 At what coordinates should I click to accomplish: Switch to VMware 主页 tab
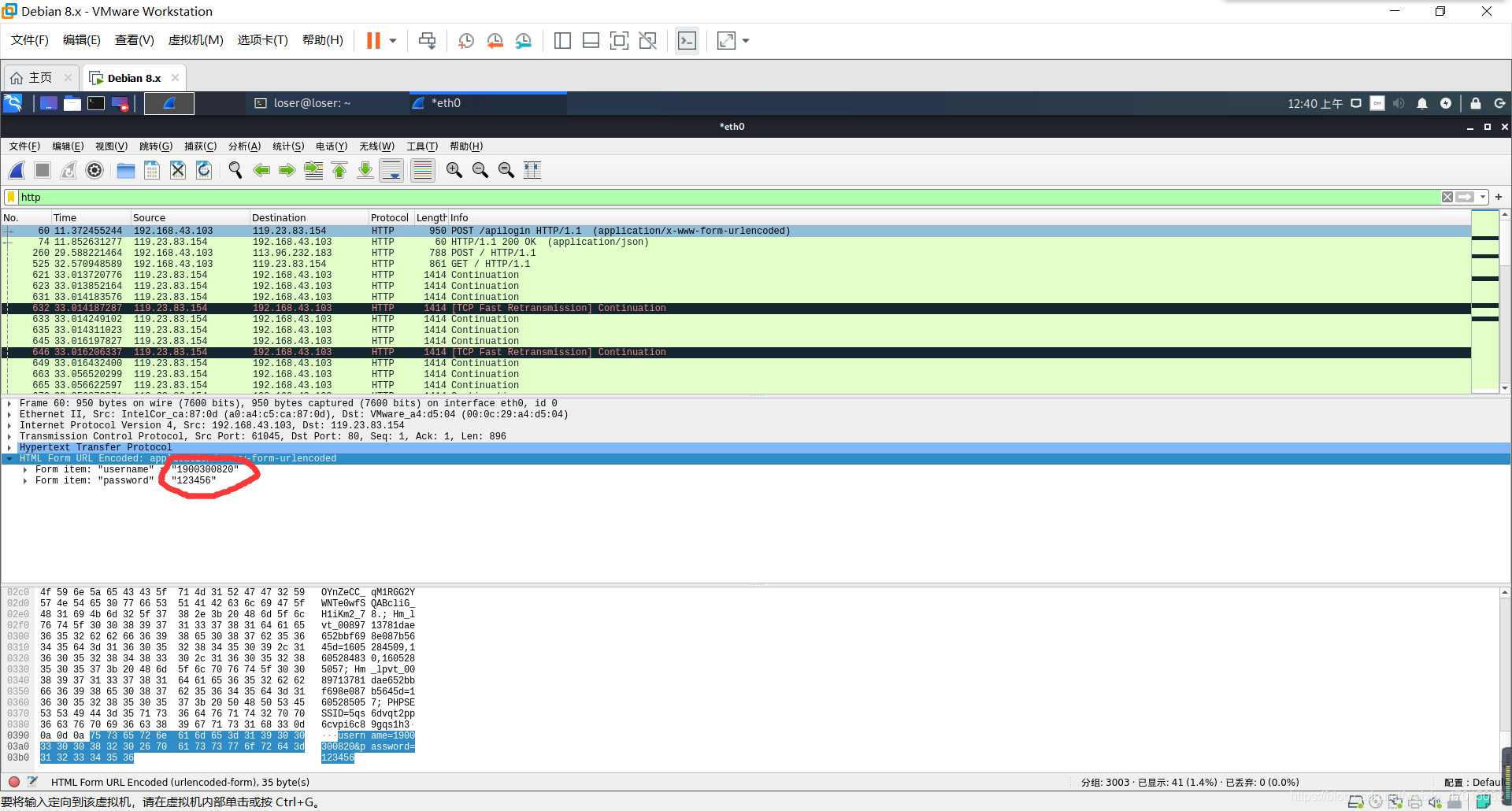point(40,78)
